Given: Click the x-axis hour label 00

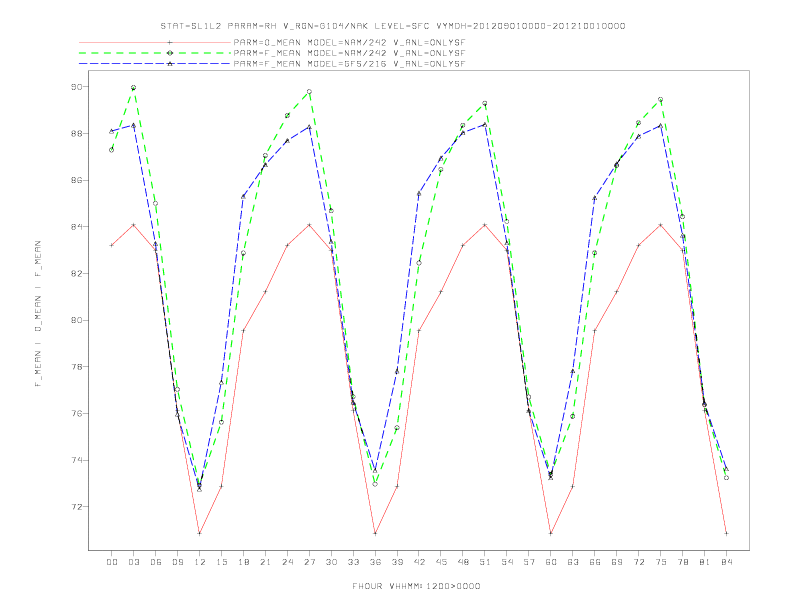Looking at the screenshot, I should [112, 562].
